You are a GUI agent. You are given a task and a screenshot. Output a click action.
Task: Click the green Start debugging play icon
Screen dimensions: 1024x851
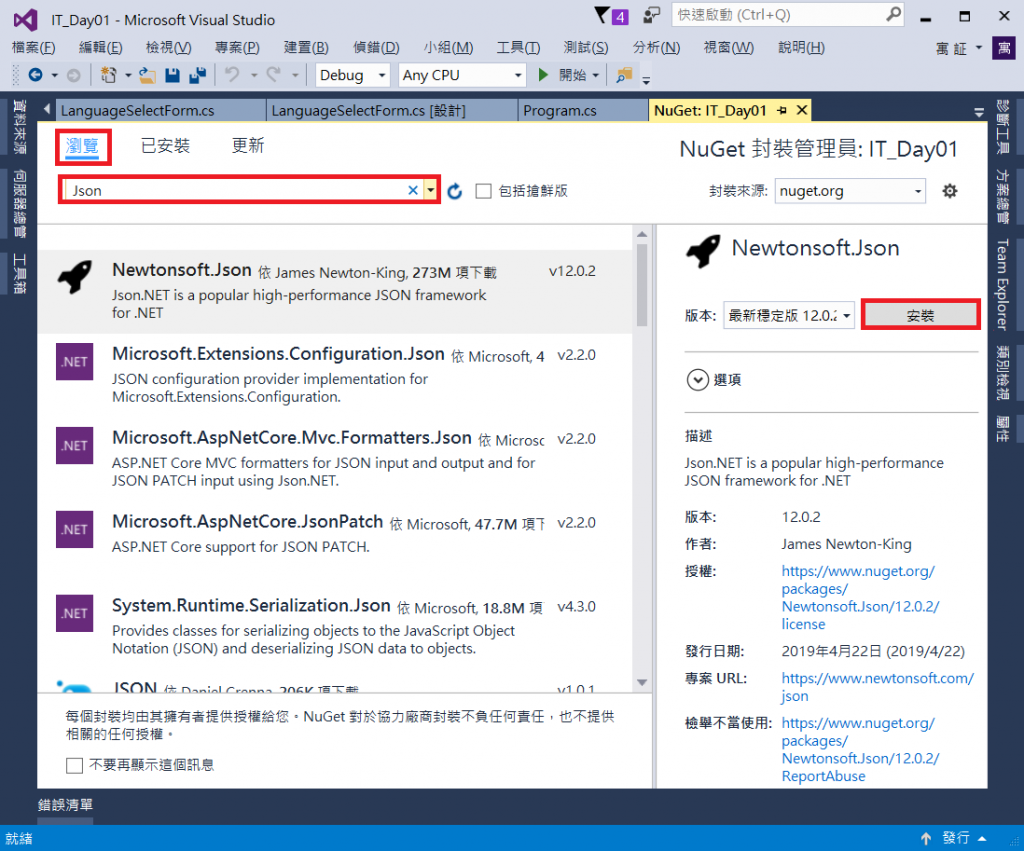coord(543,75)
